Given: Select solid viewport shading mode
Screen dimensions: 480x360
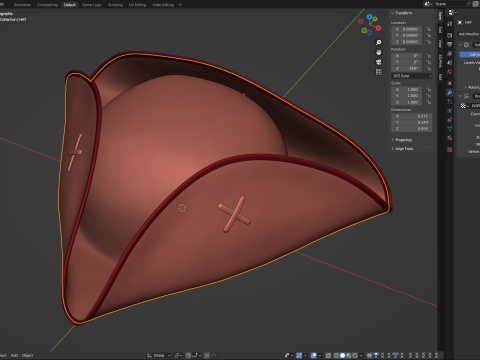Looking at the screenshot, I should (x=342, y=355).
